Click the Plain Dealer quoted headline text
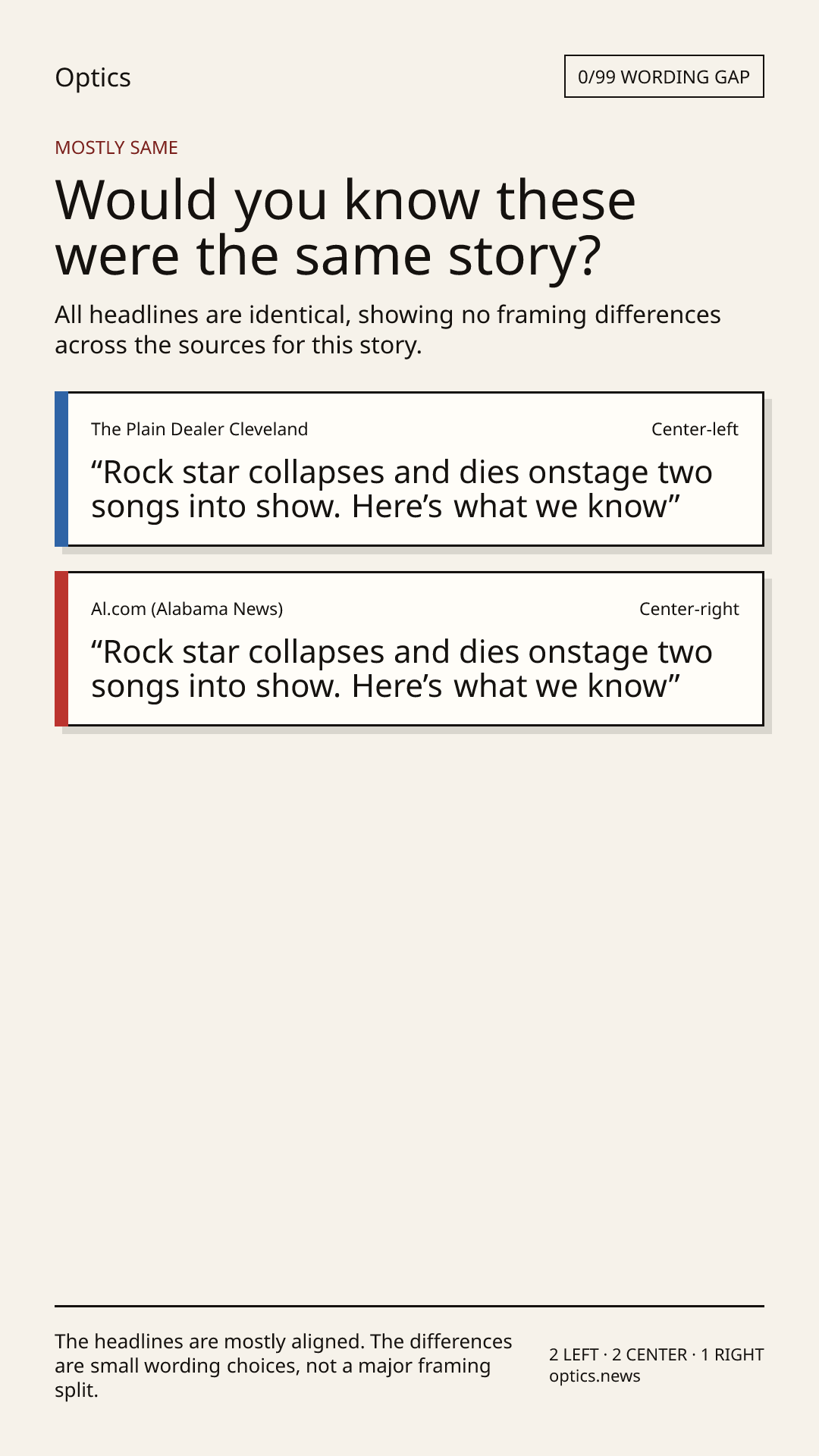 coord(401,489)
